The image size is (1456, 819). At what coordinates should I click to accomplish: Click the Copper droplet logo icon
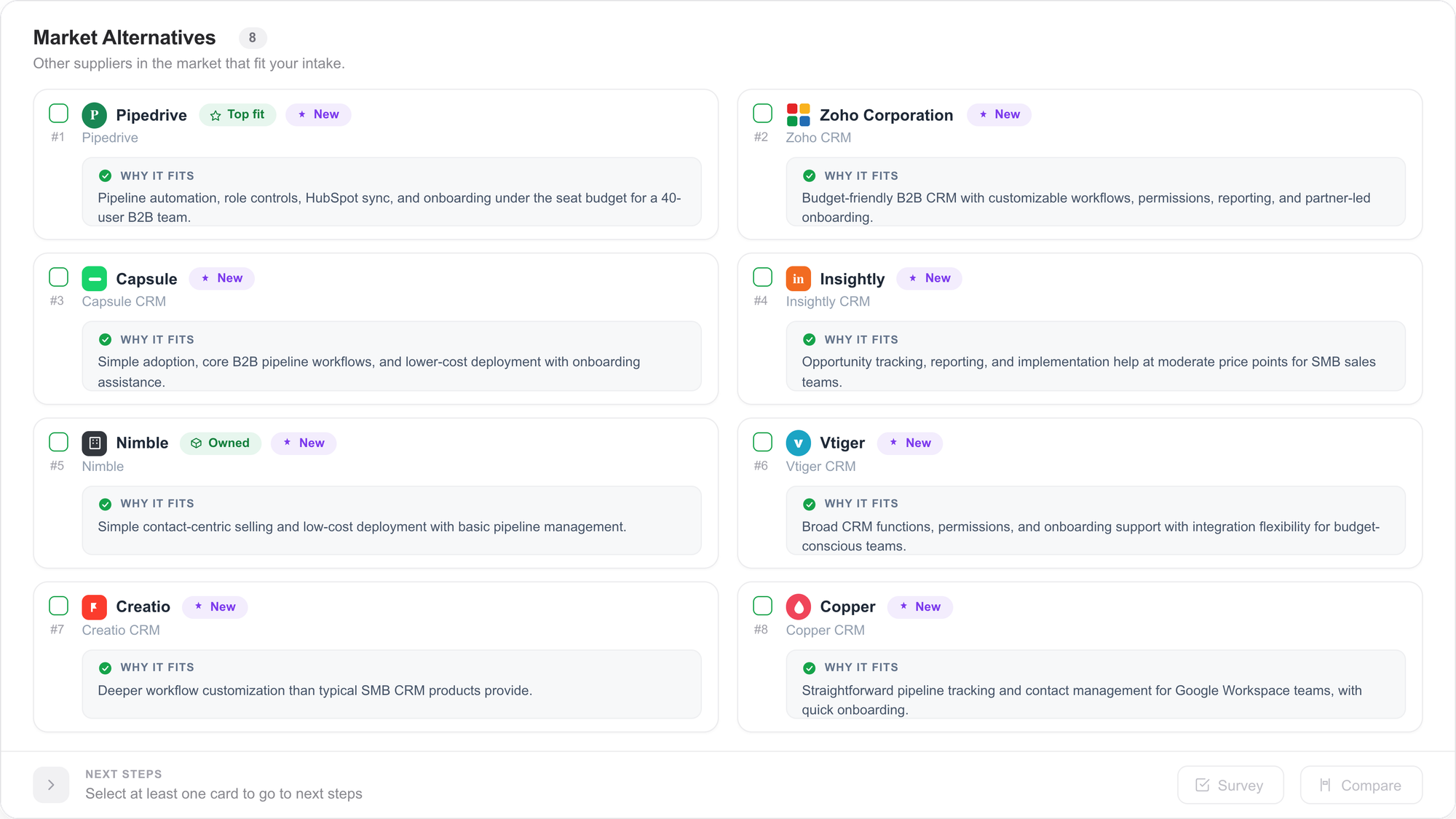pyautogui.click(x=799, y=606)
